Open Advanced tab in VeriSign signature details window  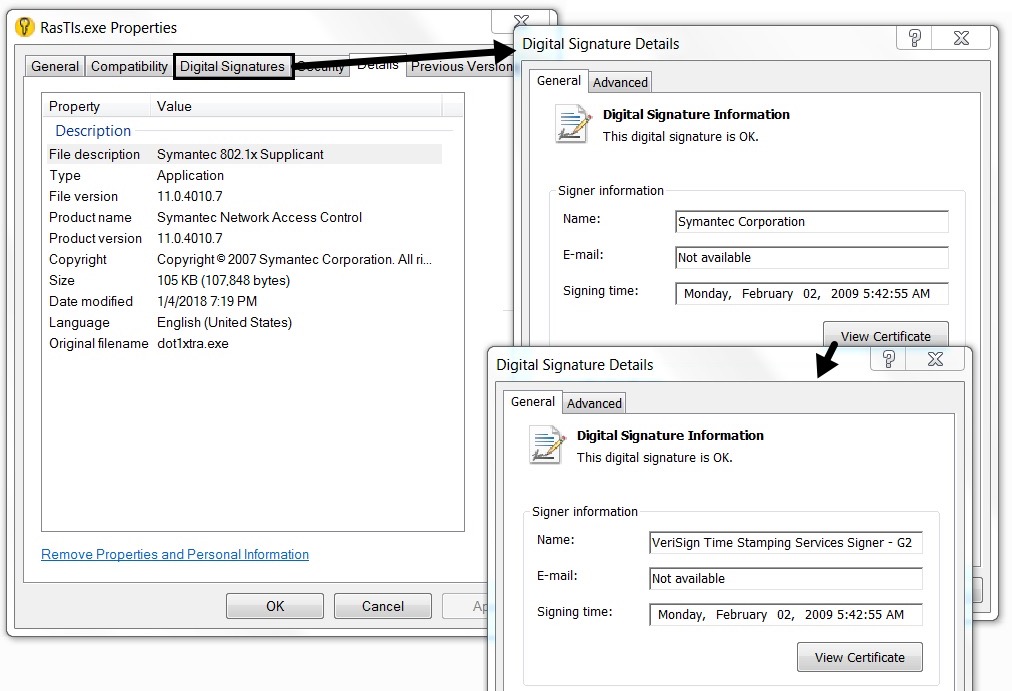(x=594, y=404)
